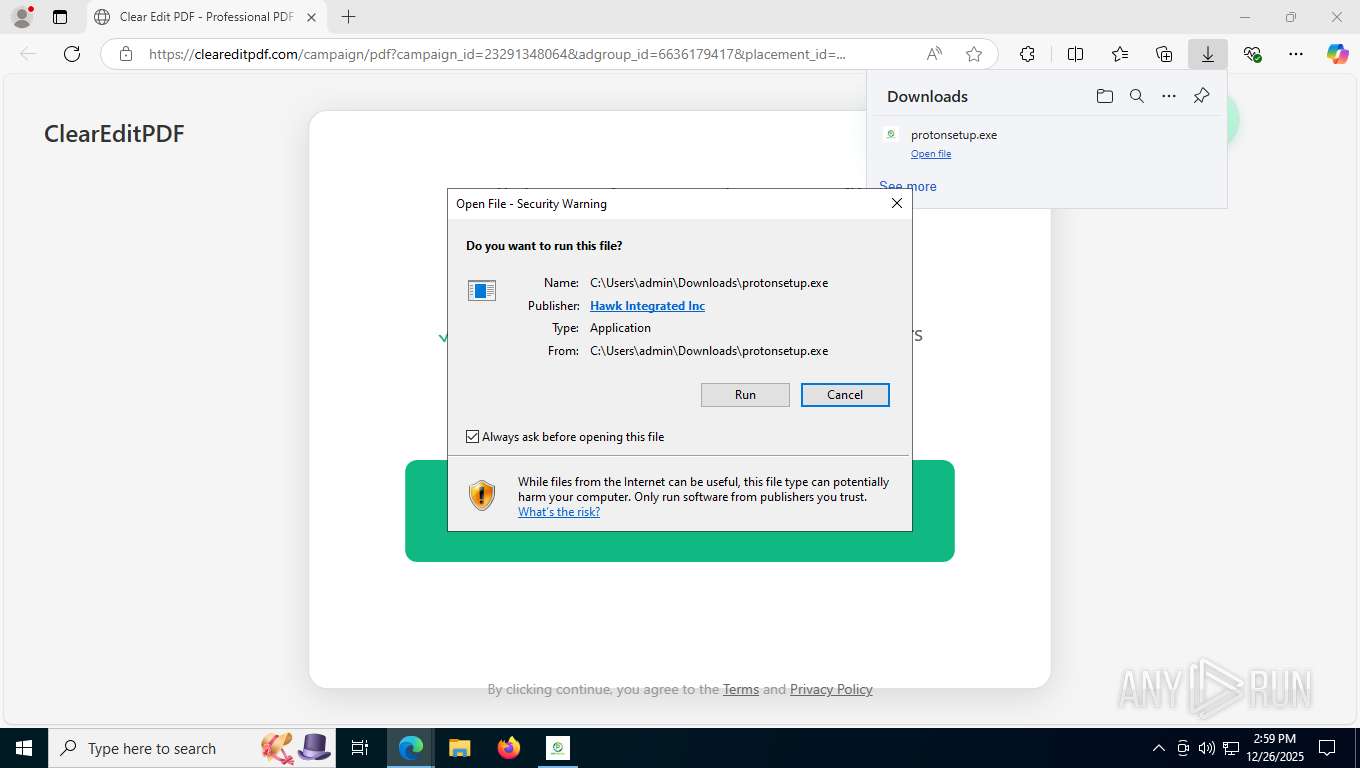Show hidden system tray icons
This screenshot has width=1360, height=768.
pos(1159,748)
